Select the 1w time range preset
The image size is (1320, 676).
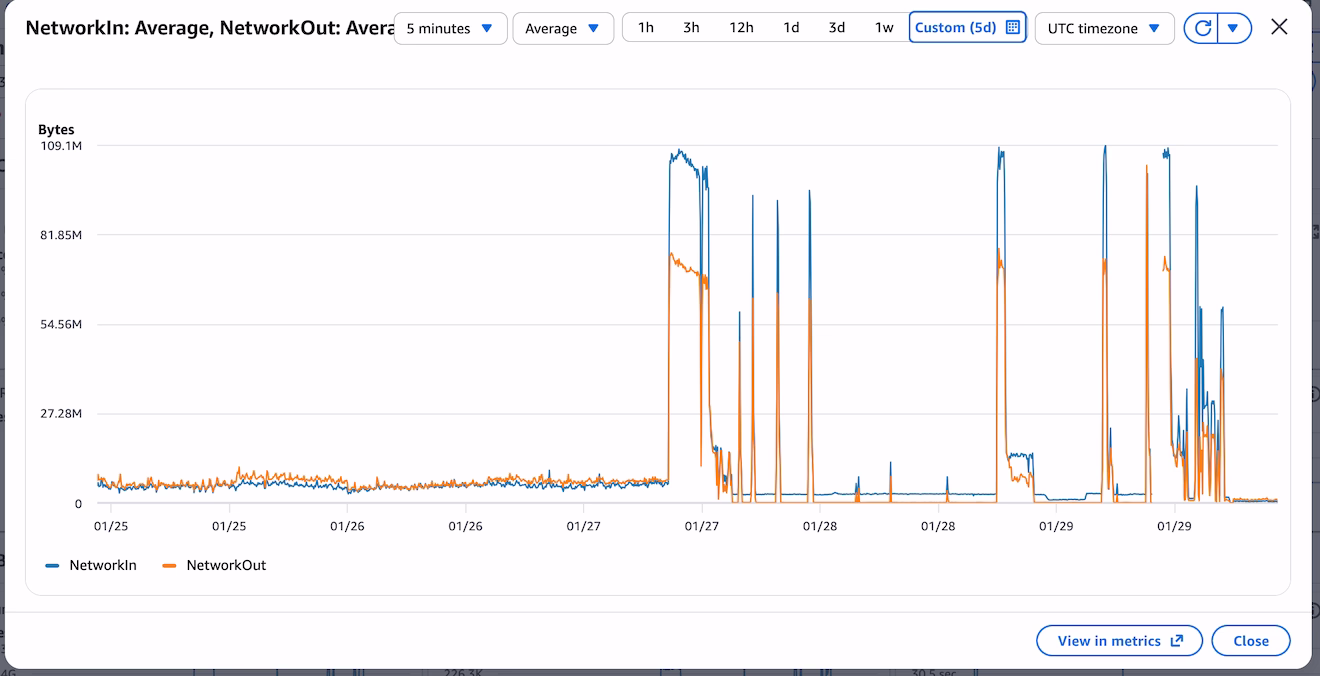pyautogui.click(x=884, y=27)
